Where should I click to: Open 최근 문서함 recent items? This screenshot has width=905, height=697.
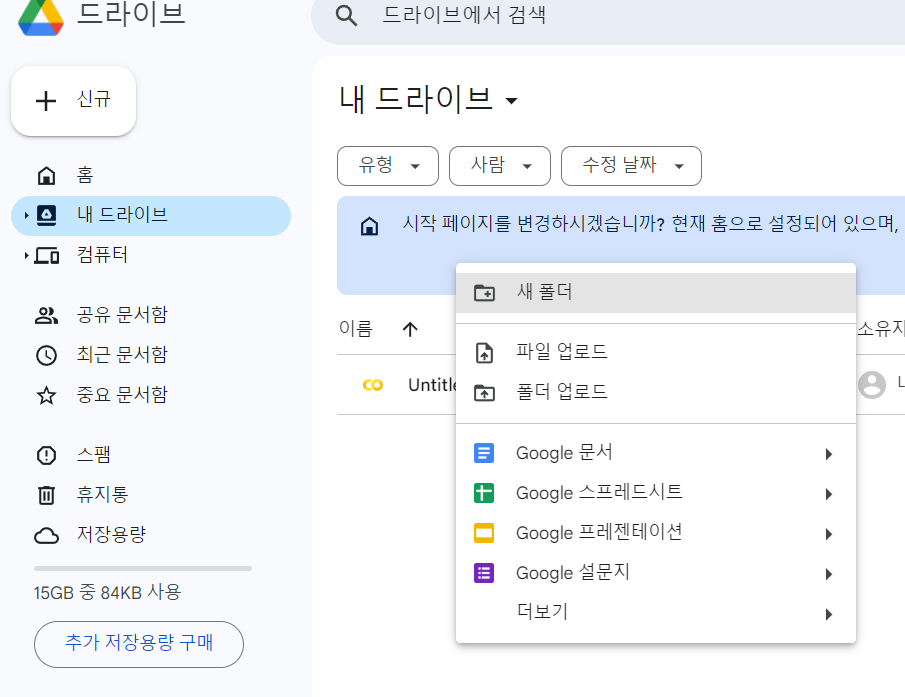tap(151, 355)
